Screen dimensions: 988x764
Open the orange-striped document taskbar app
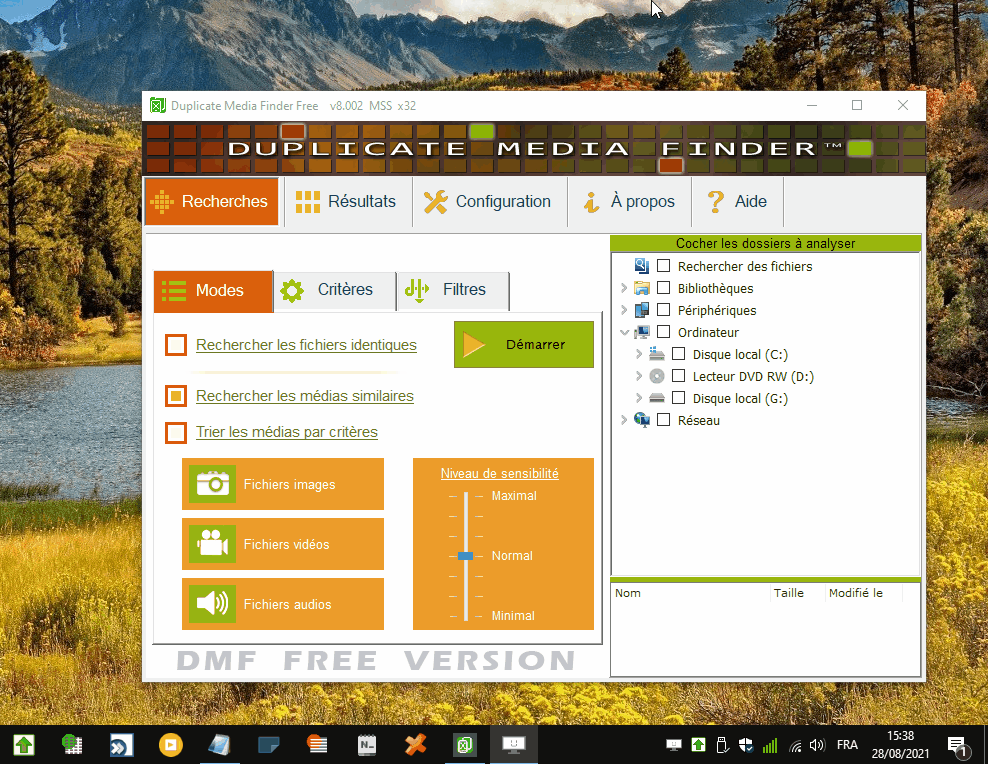click(317, 745)
